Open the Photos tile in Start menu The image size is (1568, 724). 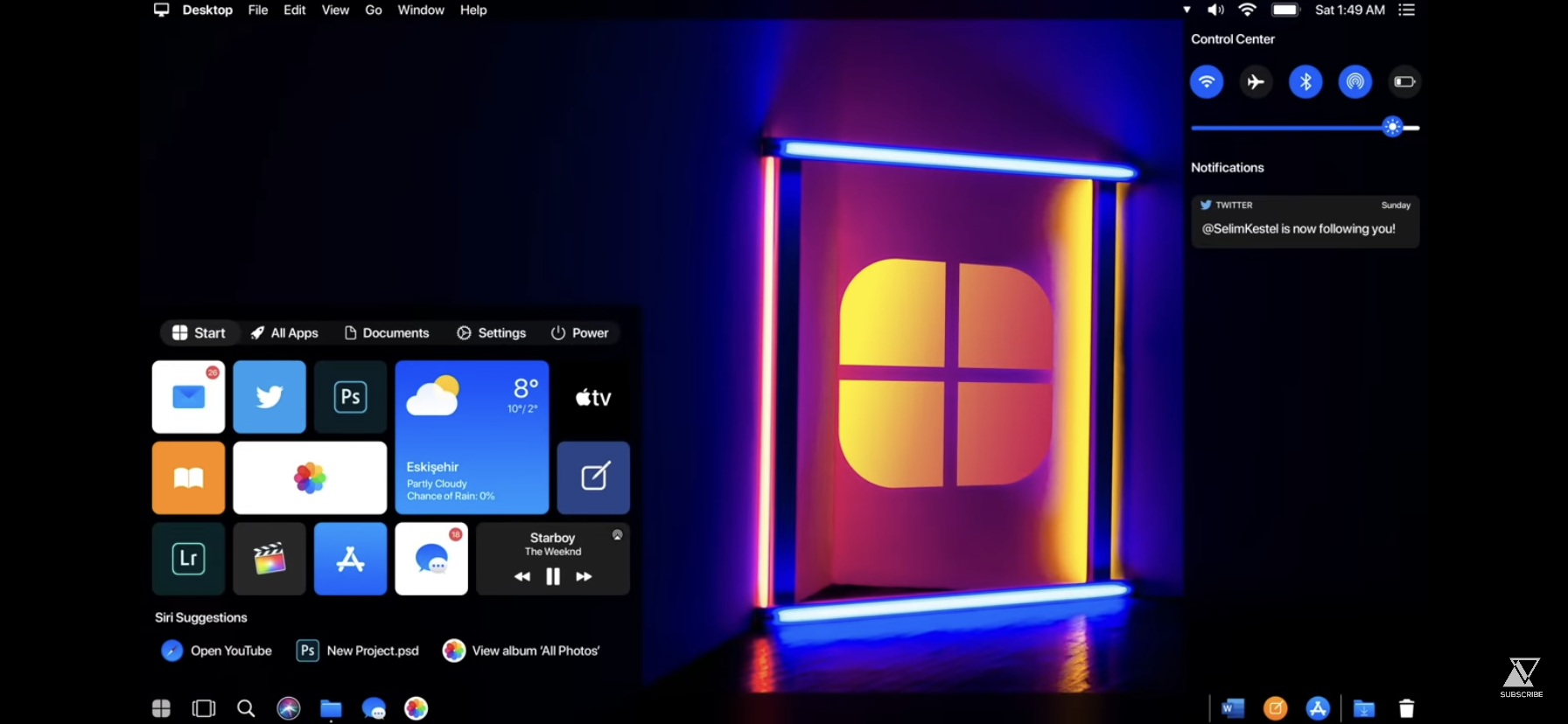tap(310, 477)
